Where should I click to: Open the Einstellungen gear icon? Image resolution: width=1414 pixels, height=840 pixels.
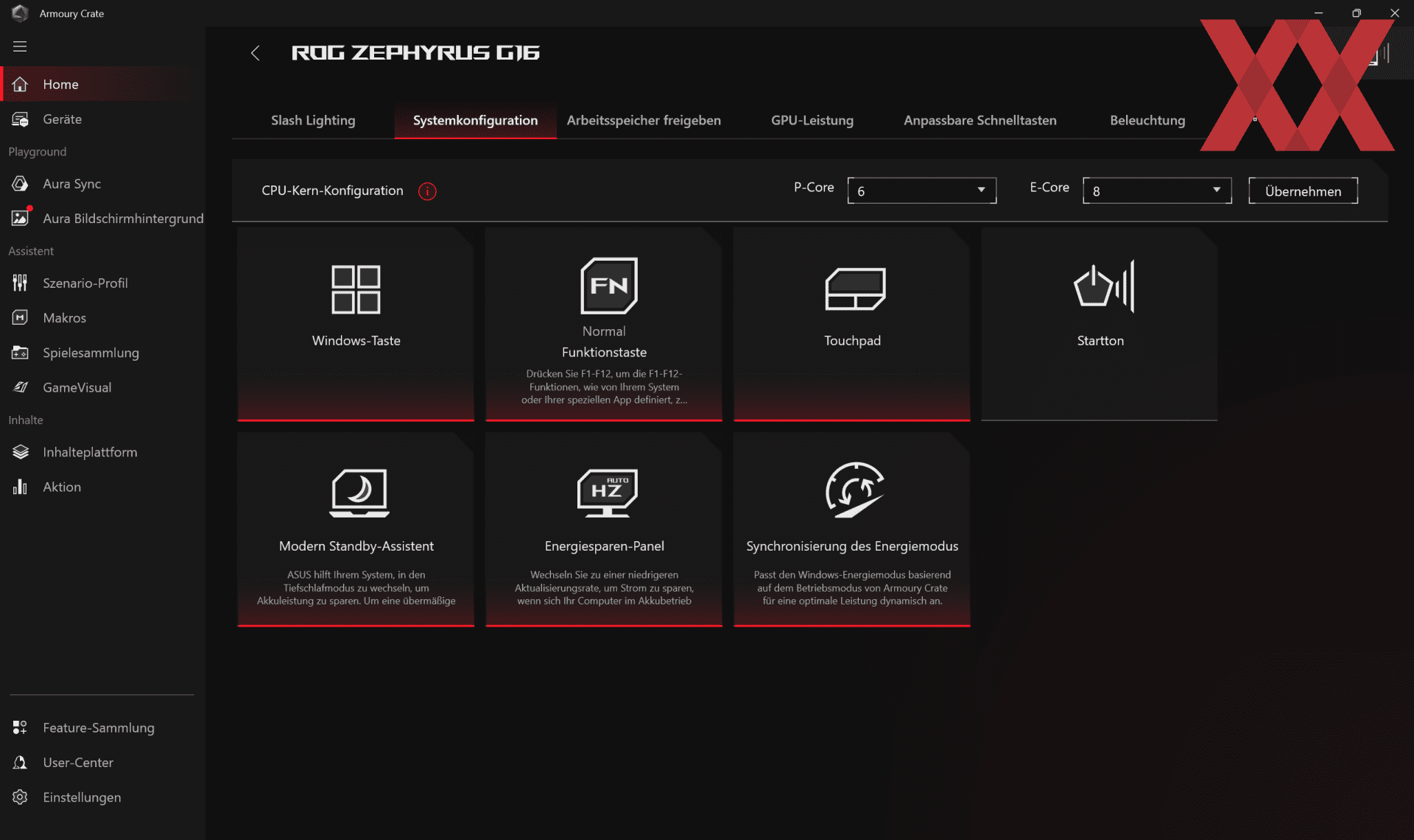[x=20, y=798]
